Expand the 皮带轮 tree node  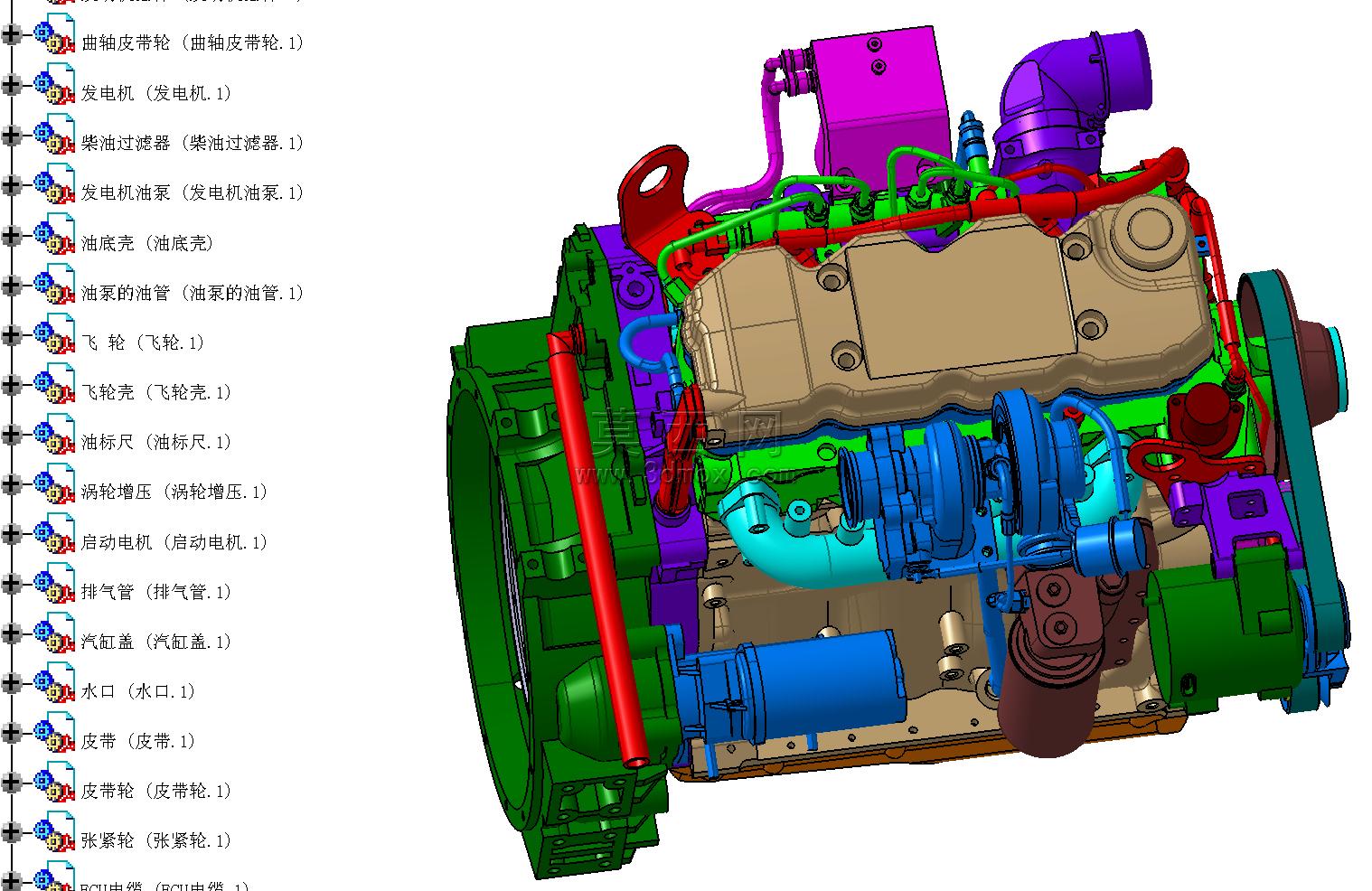12,783
